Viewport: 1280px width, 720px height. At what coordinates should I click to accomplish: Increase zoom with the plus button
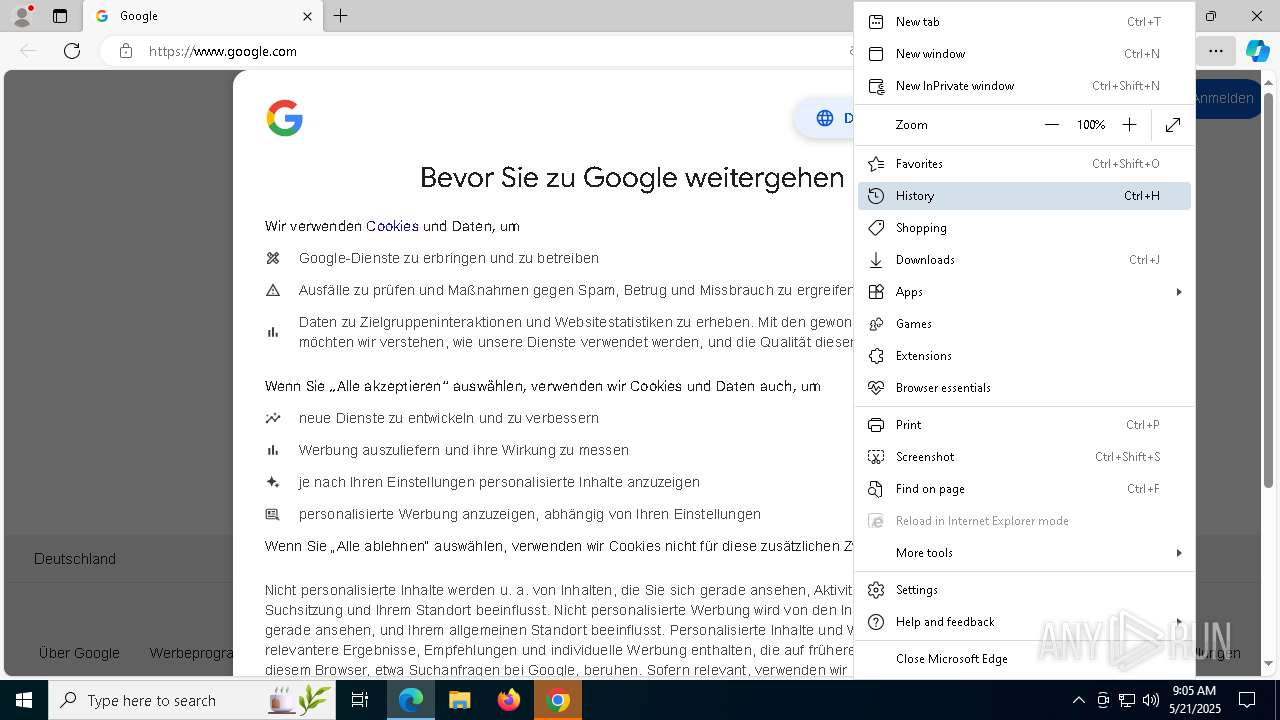(x=1129, y=125)
